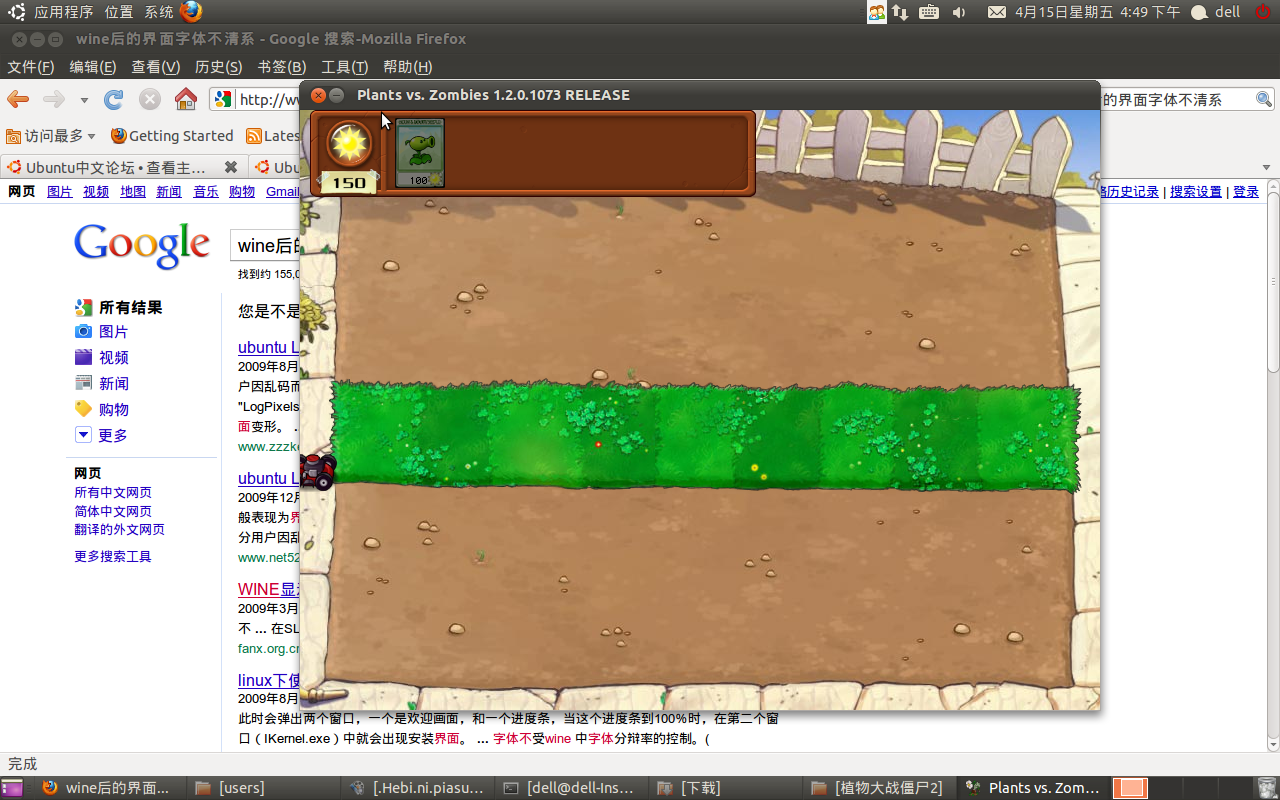1280x800 pixels.
Task: Click Google 地图 top navigation link
Action: (133, 192)
